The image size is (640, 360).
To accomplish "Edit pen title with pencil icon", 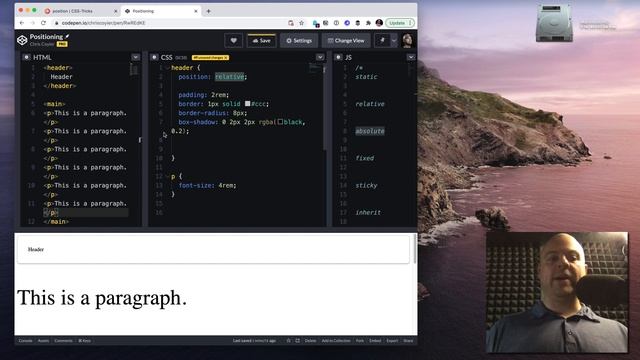I will [x=67, y=36].
